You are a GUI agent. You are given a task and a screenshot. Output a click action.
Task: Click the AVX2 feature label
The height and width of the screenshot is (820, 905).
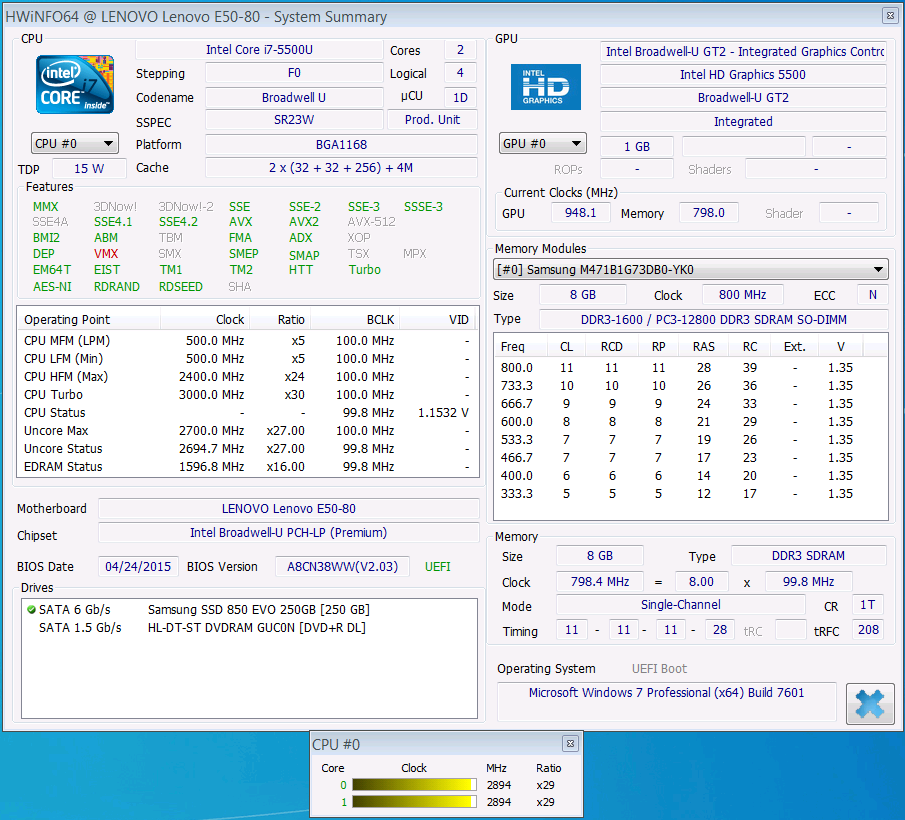coord(304,222)
